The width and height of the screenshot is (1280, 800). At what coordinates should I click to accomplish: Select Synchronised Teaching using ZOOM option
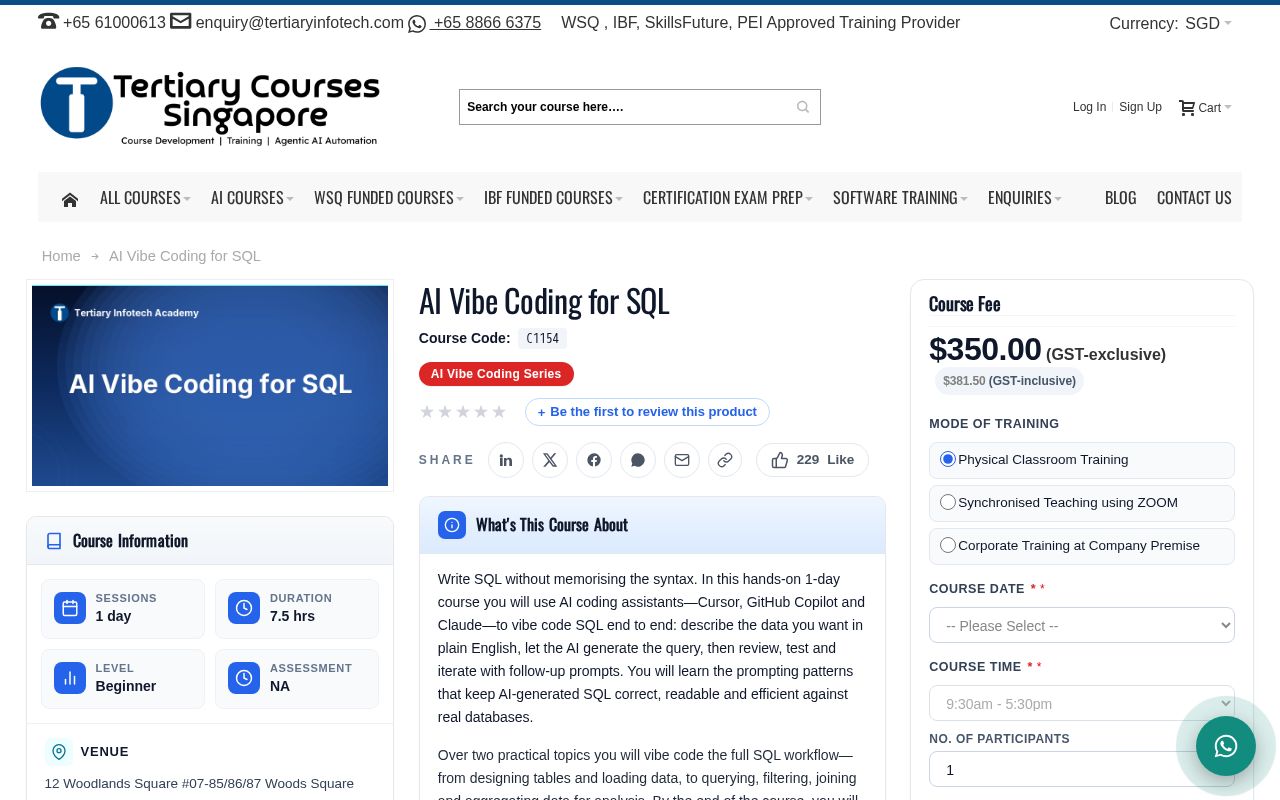[948, 502]
